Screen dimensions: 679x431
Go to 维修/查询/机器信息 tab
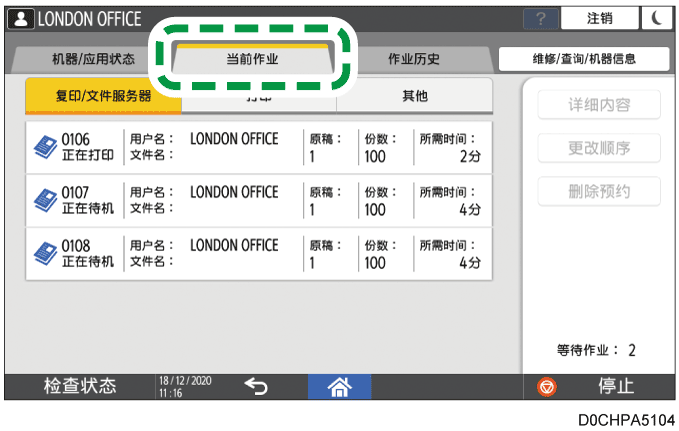click(583, 60)
